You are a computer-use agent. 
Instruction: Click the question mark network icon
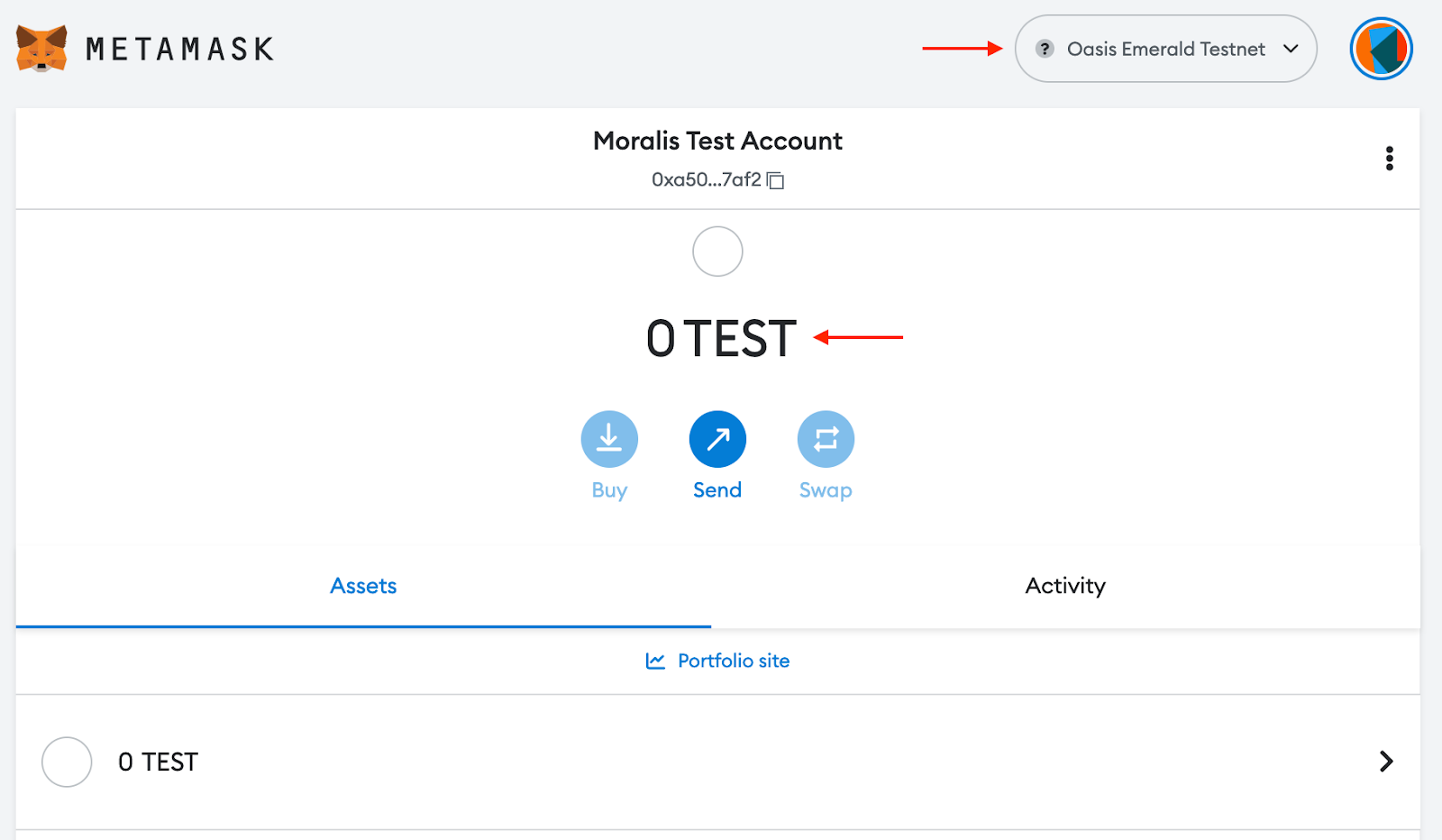pos(1045,49)
